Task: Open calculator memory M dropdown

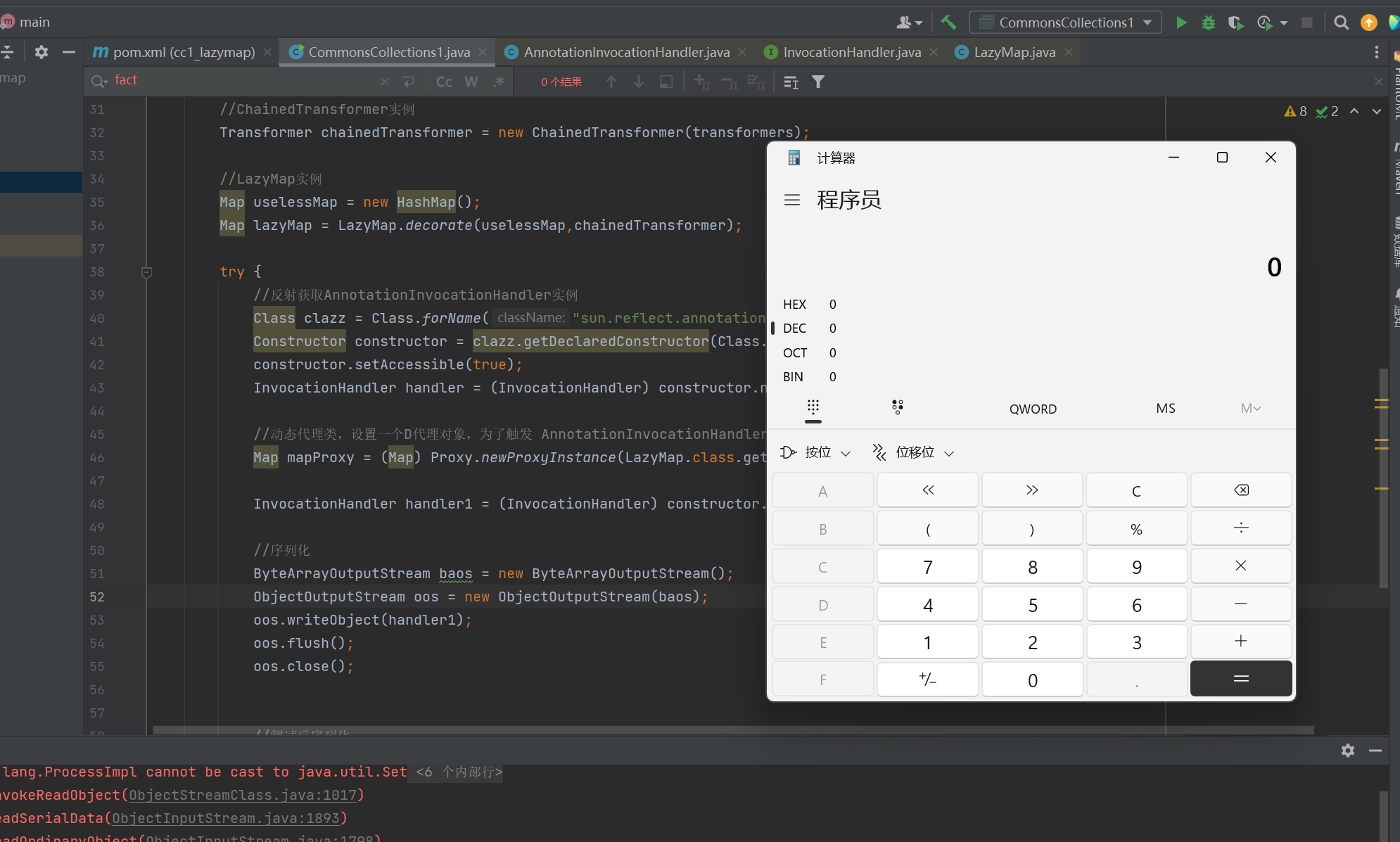Action: 1250,408
